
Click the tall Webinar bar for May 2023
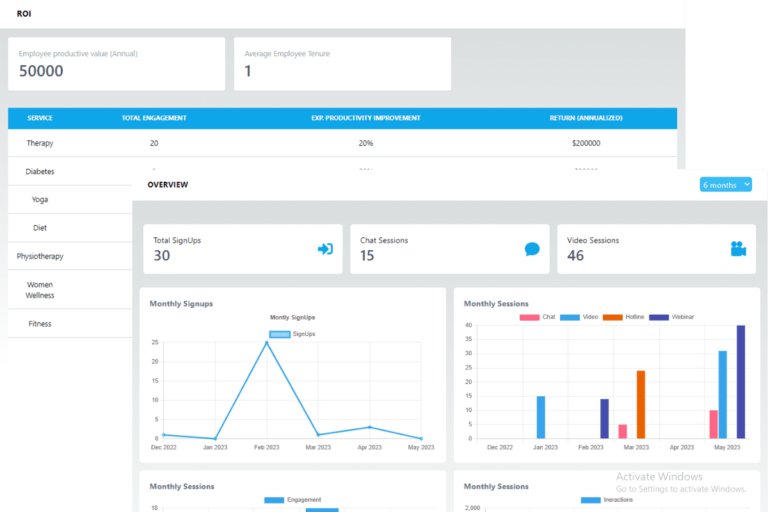741,382
